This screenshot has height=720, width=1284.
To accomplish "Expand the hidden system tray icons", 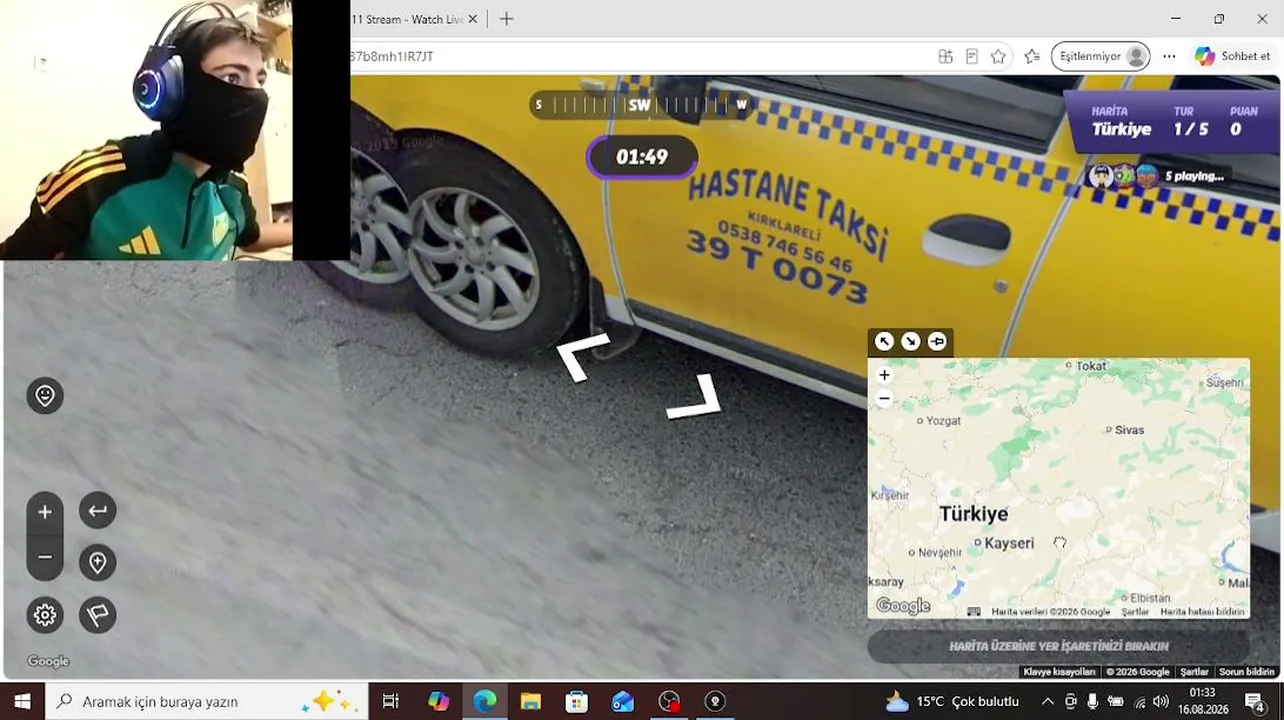I will (1047, 701).
